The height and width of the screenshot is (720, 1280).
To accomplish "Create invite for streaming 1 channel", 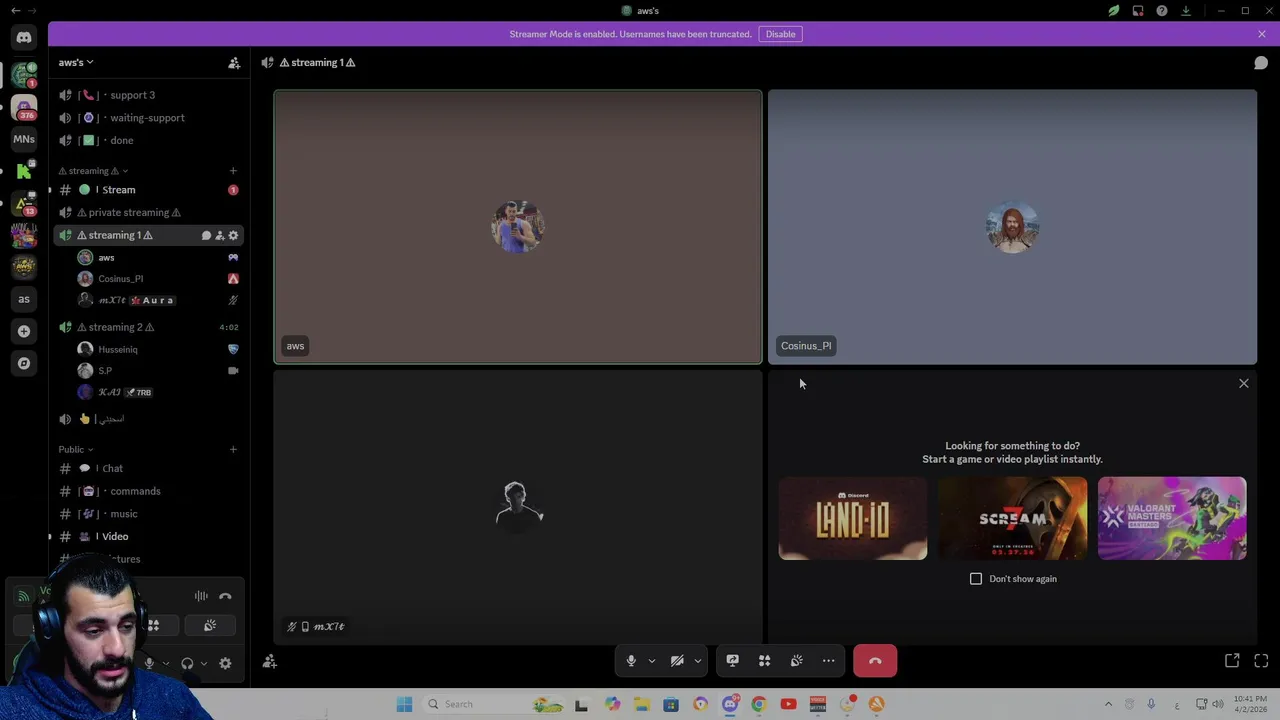I will click(220, 235).
